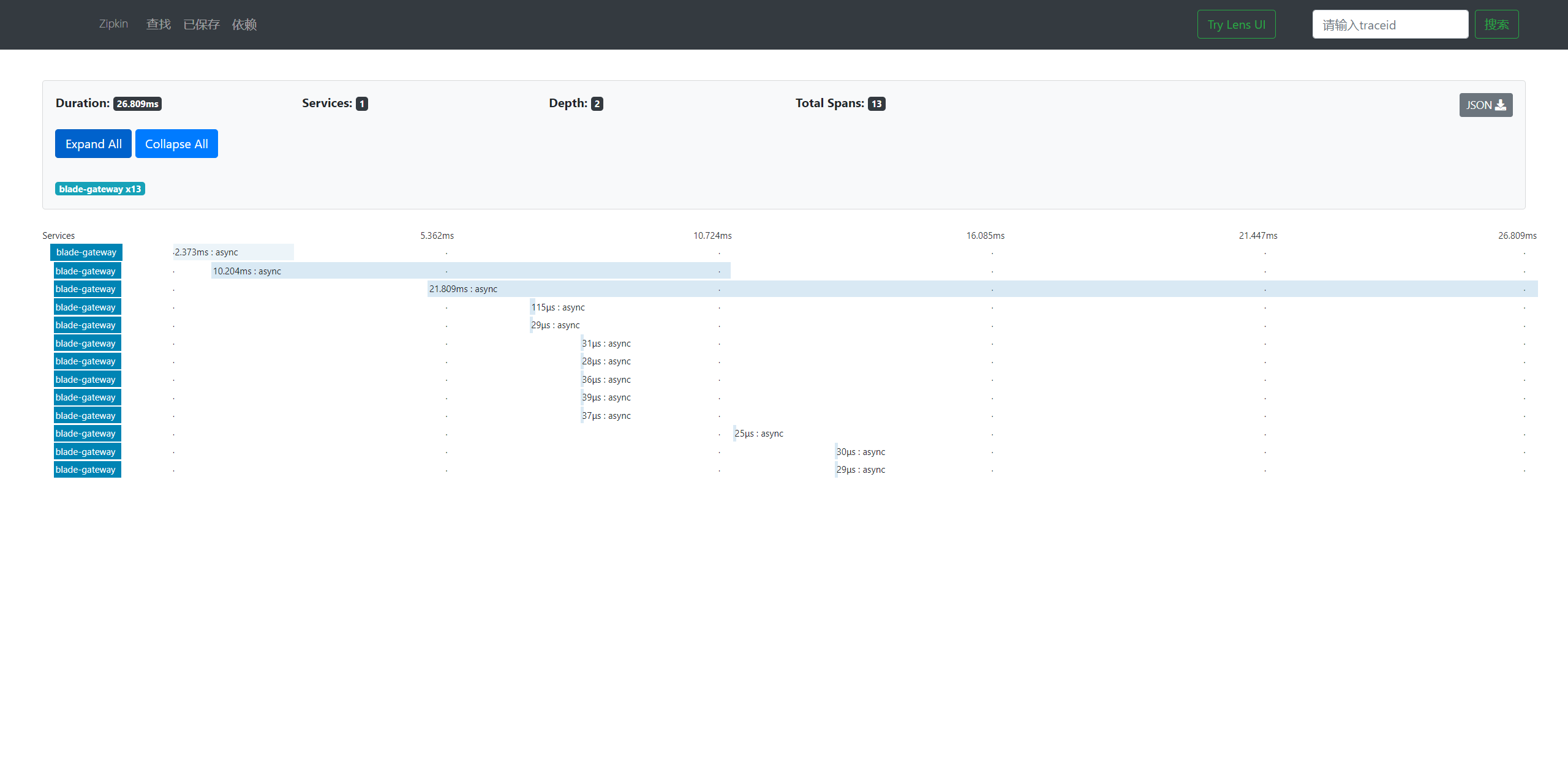Viewport: 1568px width, 771px height.
Task: Open the 30μs async span
Action: [x=860, y=452]
